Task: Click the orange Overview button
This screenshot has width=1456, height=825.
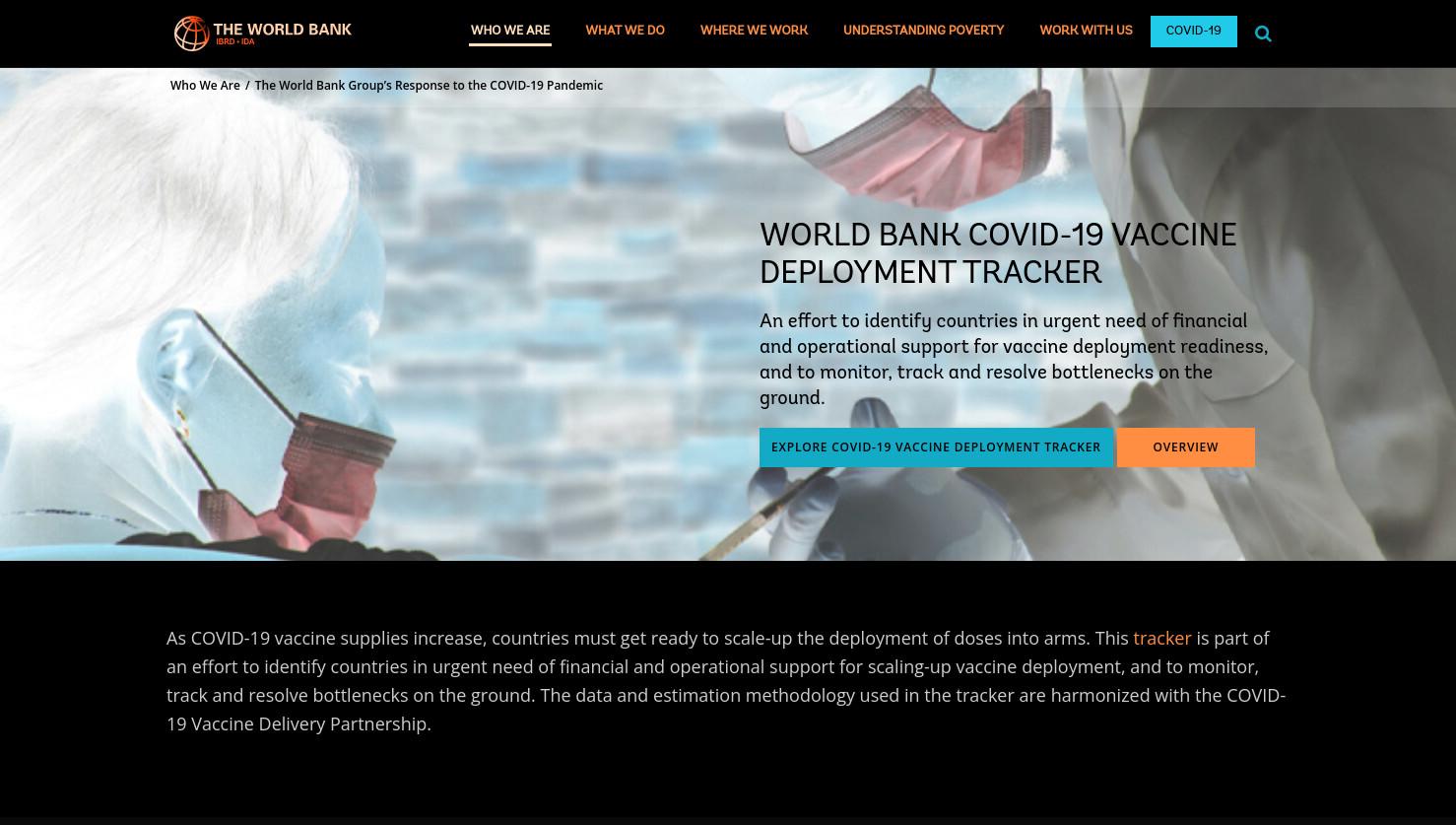Action: pos(1185,447)
